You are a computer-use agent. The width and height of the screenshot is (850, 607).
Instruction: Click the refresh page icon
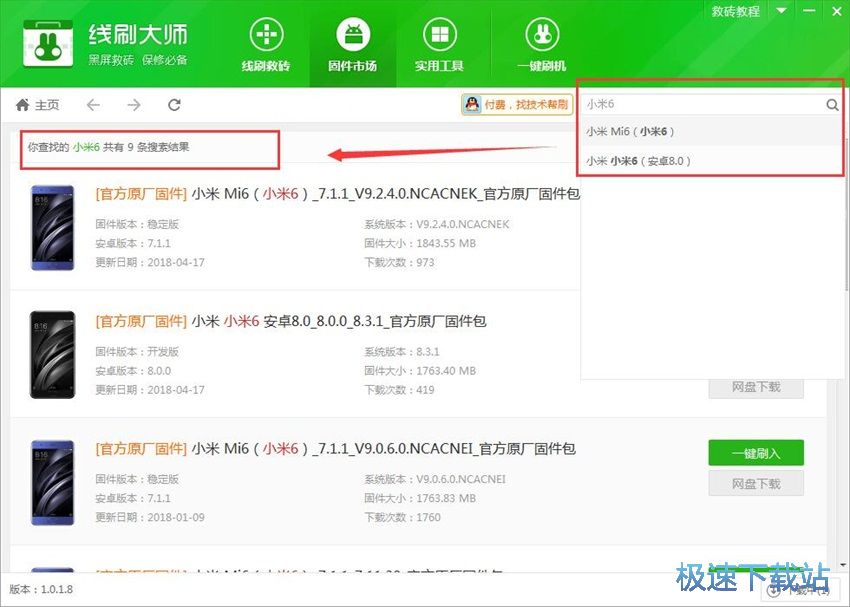pos(174,105)
